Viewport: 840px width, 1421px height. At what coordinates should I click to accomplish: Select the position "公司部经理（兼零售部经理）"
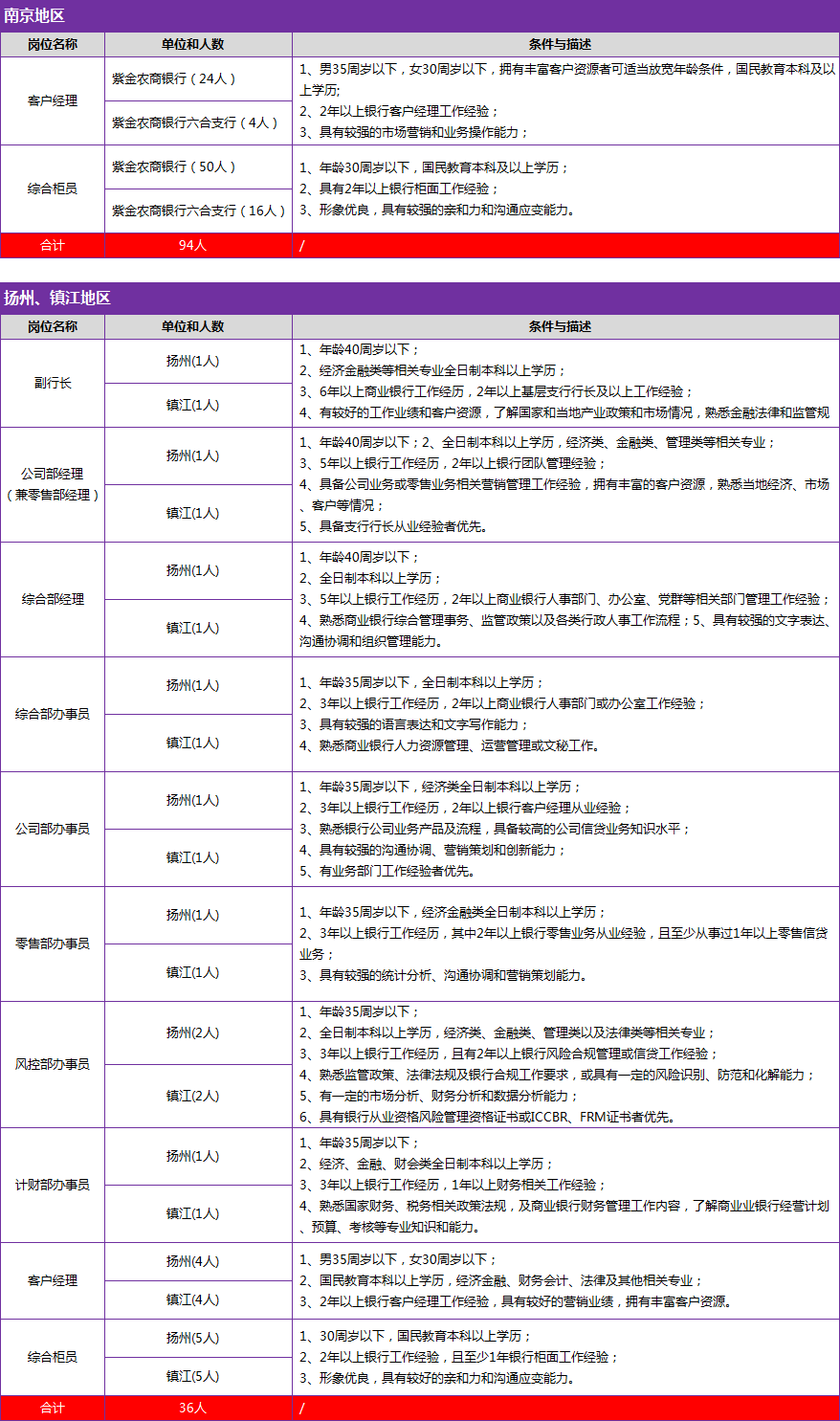click(53, 484)
